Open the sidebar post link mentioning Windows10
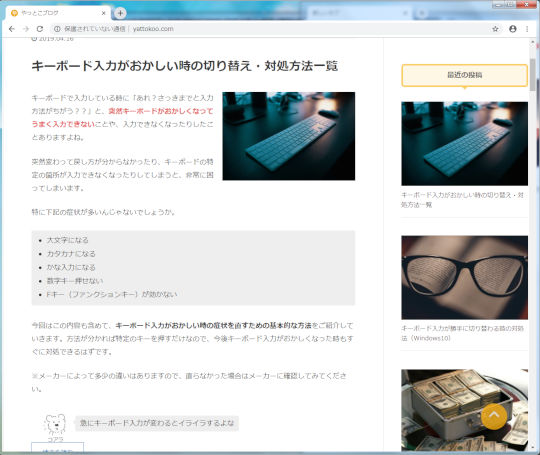Image resolution: width=540 pixels, height=455 pixels. (462, 333)
